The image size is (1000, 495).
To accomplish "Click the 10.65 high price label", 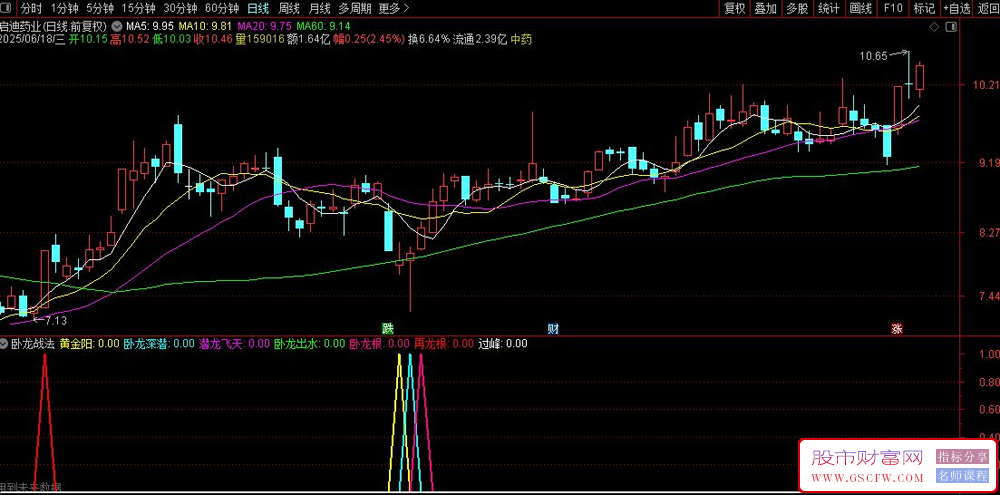I will pyautogui.click(x=873, y=56).
